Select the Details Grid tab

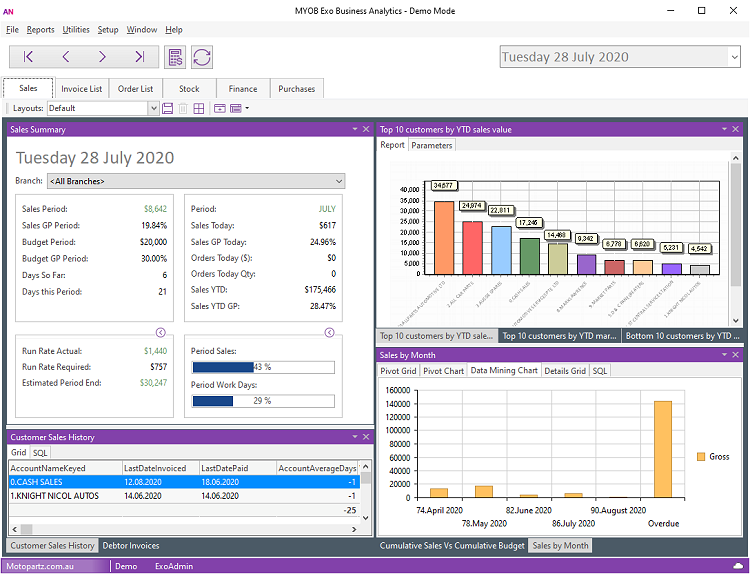[565, 371]
